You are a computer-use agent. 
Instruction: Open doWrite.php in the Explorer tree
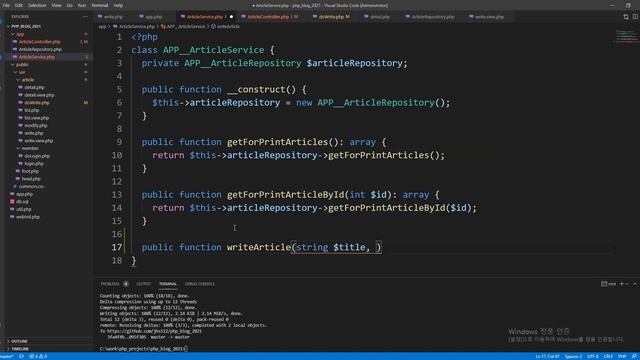pyautogui.click(x=37, y=103)
